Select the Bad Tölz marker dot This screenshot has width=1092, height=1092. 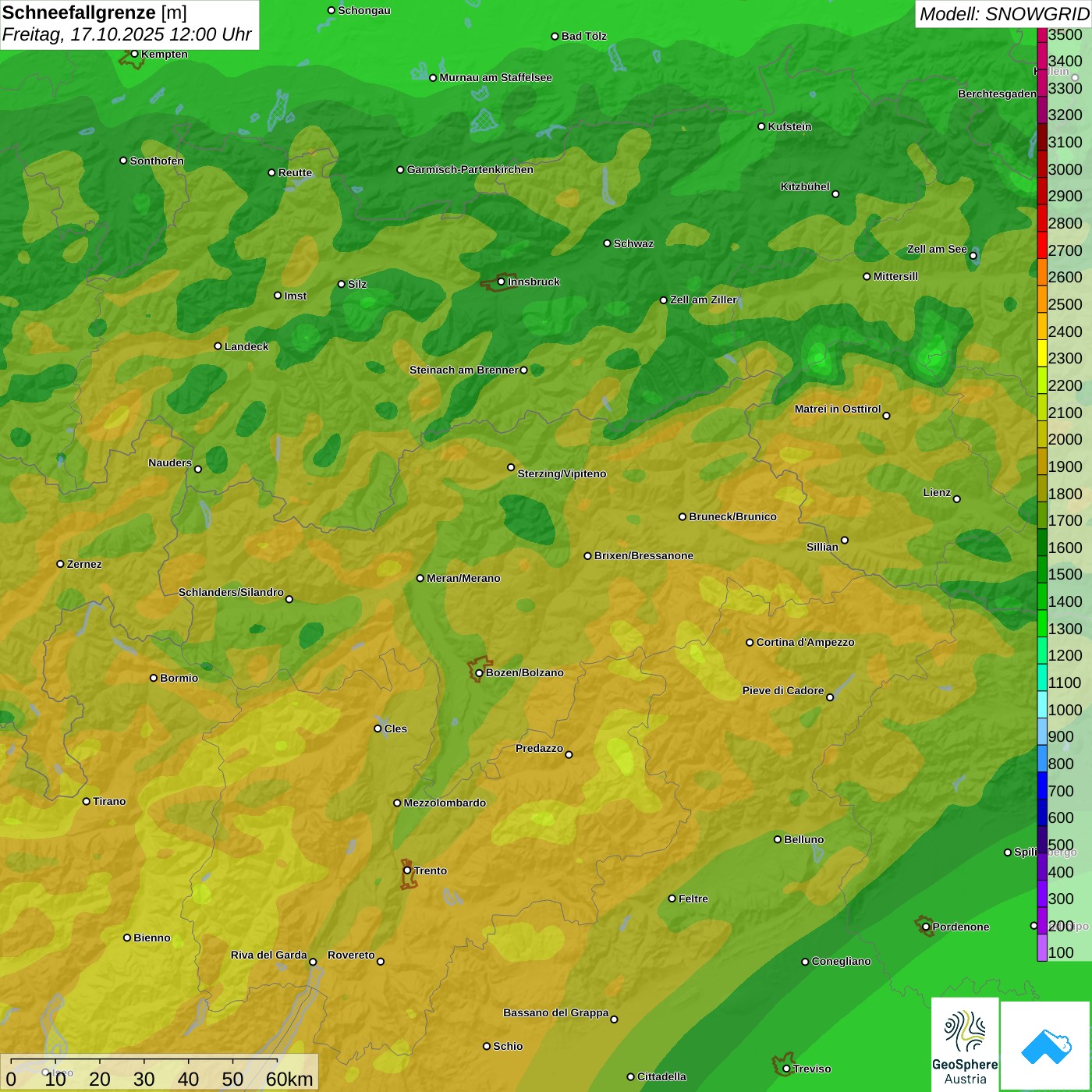[555, 36]
